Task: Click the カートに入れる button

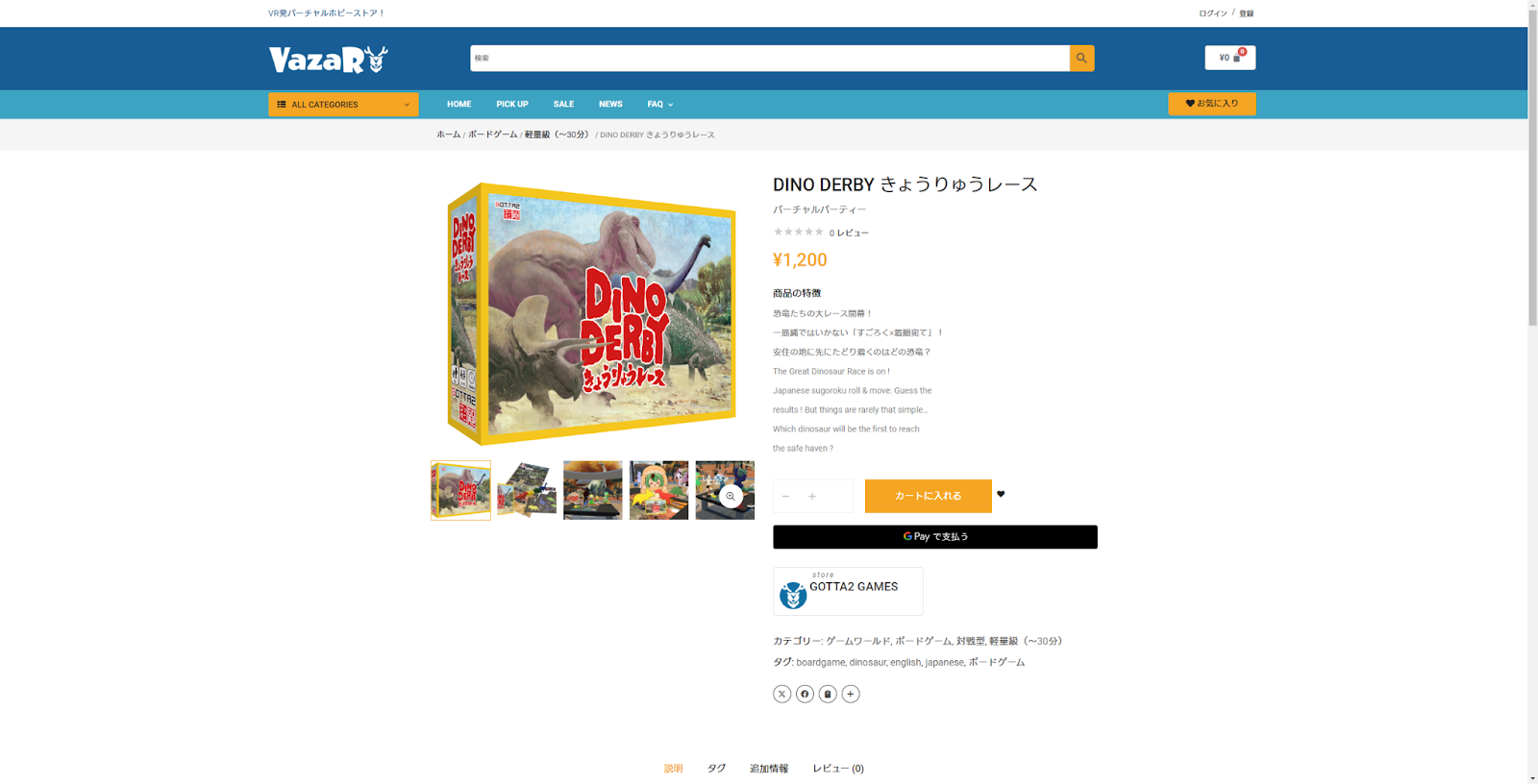Action: (x=928, y=496)
